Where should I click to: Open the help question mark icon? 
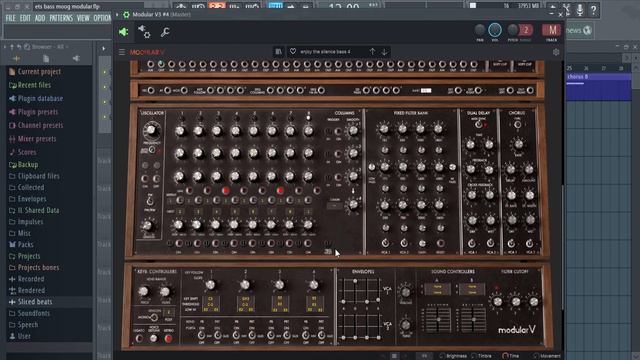[x=593, y=9]
